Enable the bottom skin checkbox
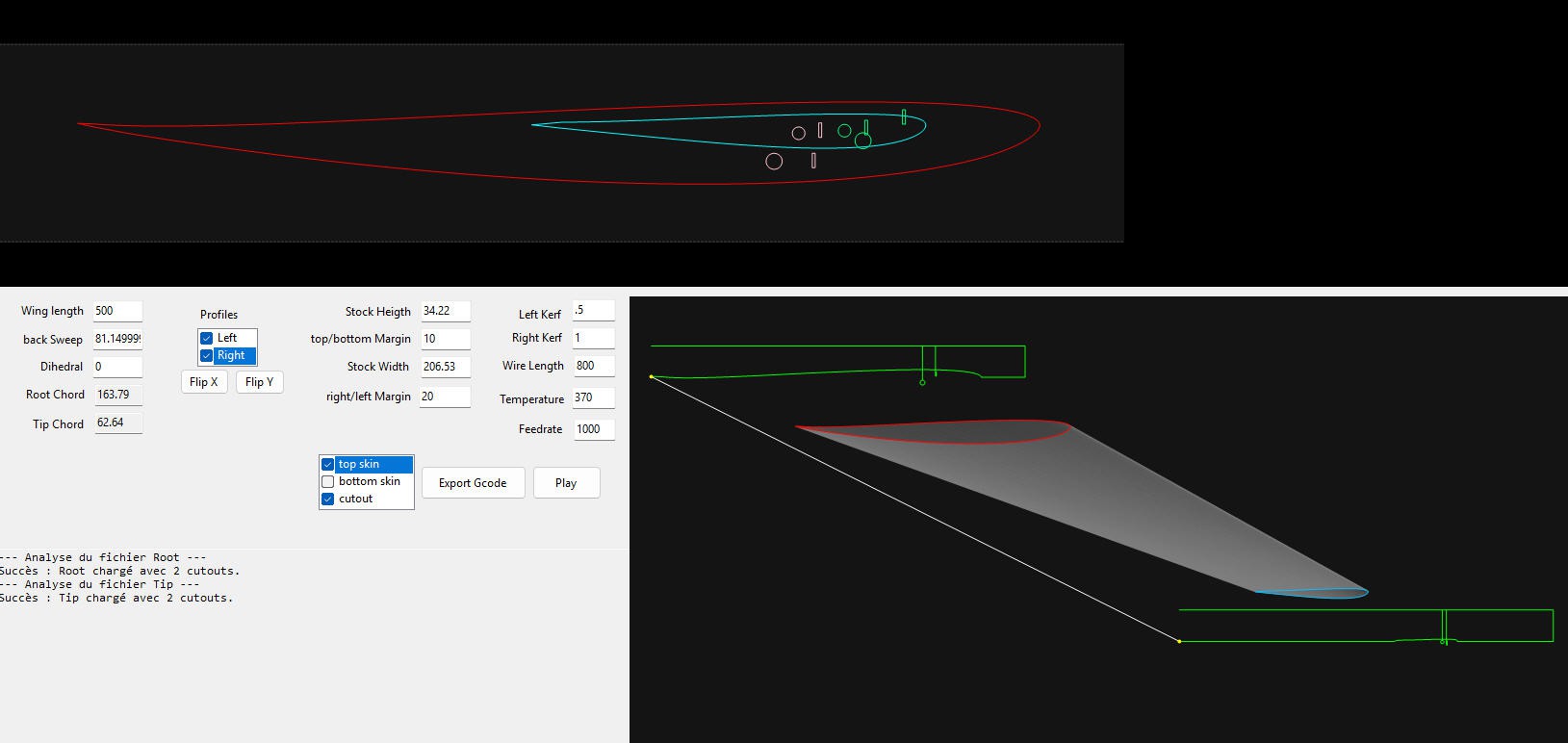The width and height of the screenshot is (1568, 743). [x=328, y=481]
